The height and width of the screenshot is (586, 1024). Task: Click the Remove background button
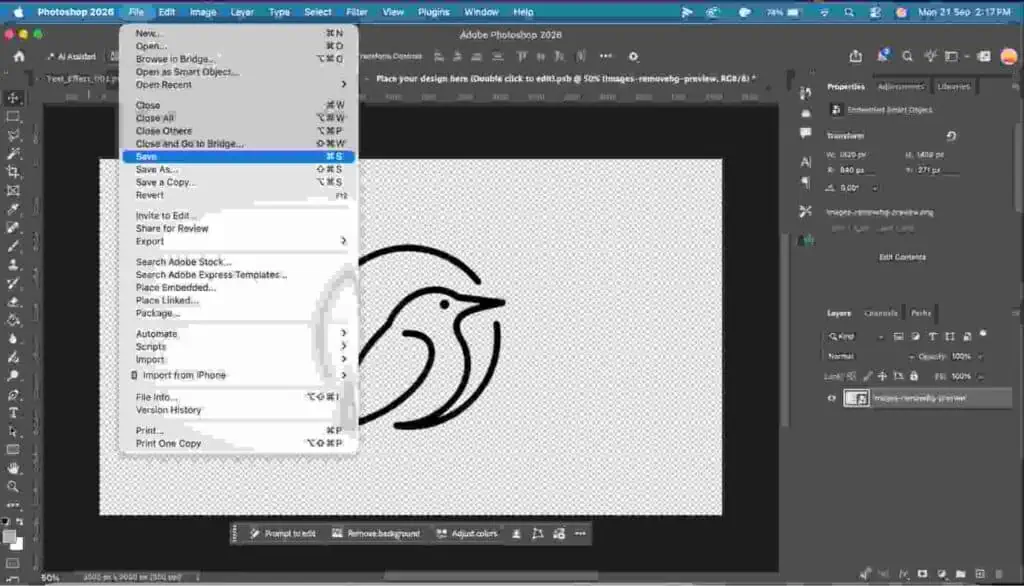point(376,534)
